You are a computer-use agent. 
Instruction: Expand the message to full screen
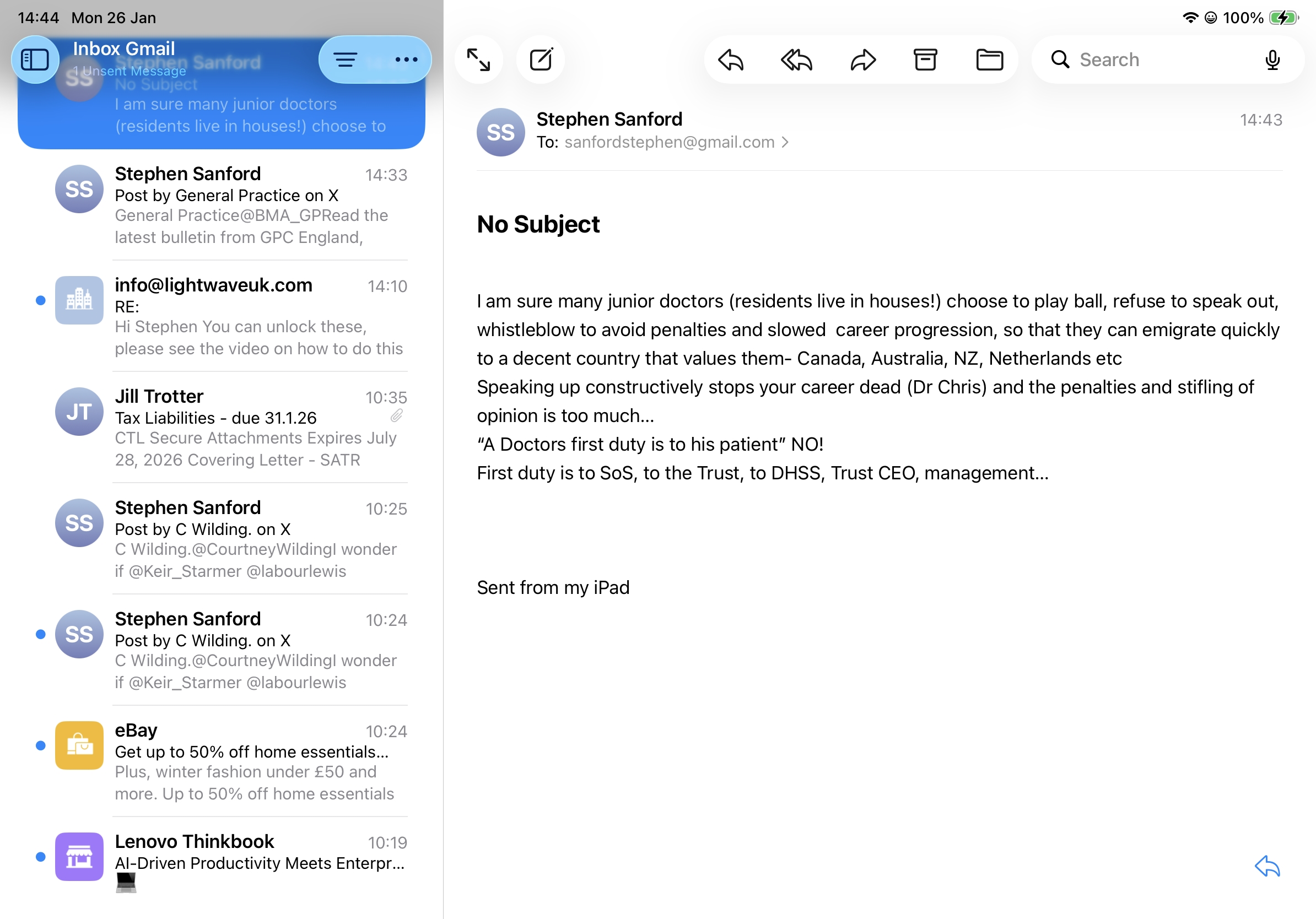tap(478, 60)
